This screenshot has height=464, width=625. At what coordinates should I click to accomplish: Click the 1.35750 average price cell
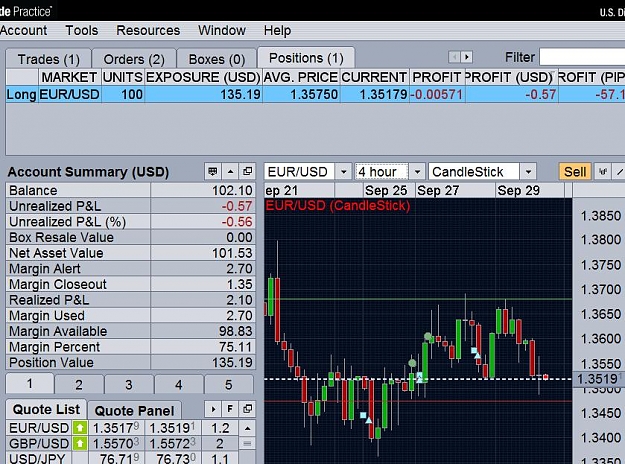tap(301, 94)
